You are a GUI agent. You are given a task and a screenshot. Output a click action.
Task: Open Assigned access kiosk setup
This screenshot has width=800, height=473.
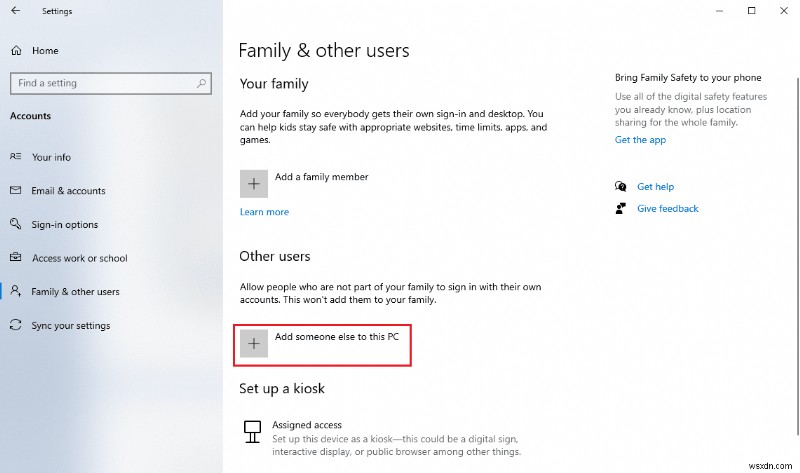click(308, 425)
